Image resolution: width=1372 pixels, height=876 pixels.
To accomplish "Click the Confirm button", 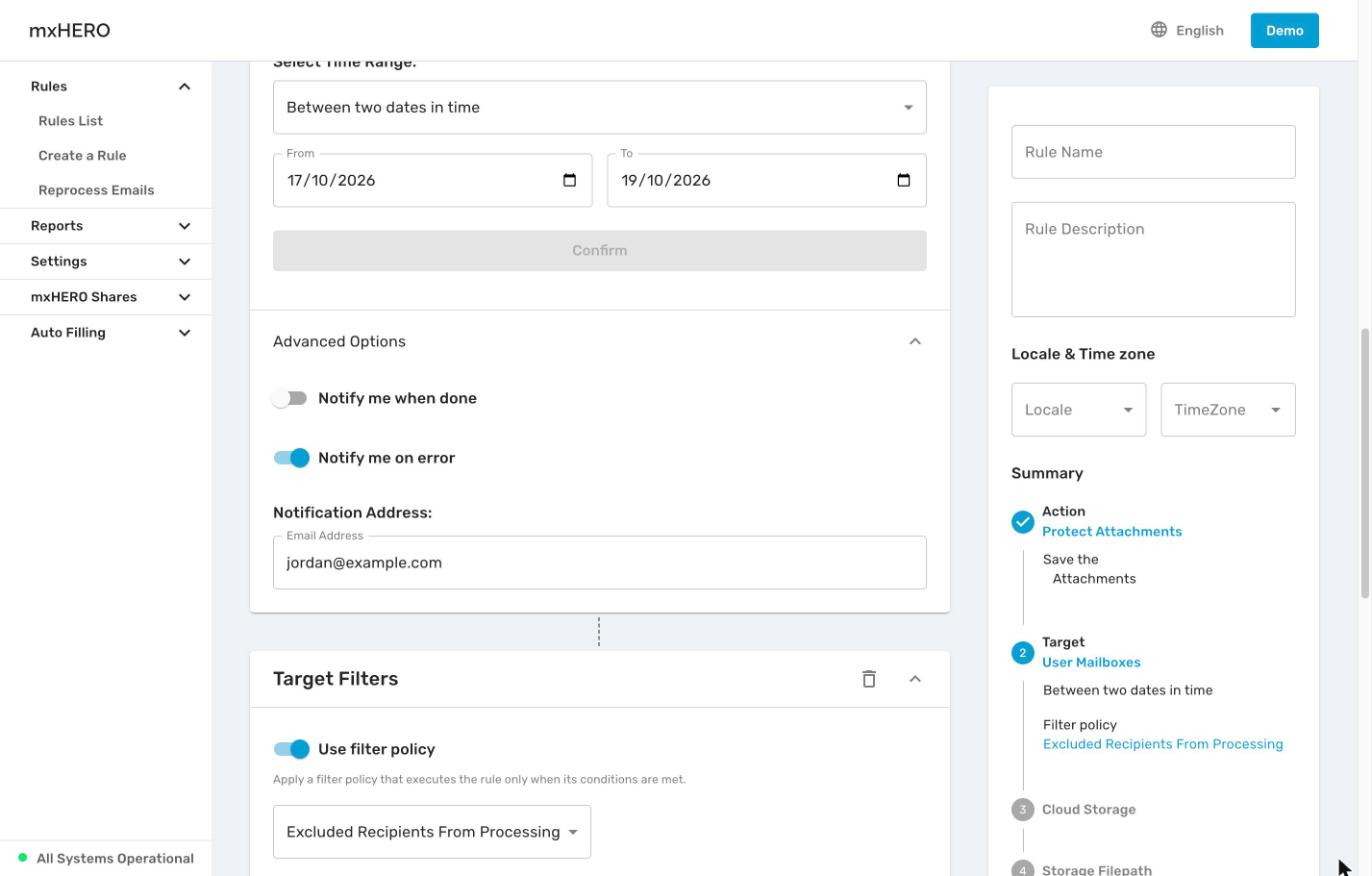I will pyautogui.click(x=600, y=251).
